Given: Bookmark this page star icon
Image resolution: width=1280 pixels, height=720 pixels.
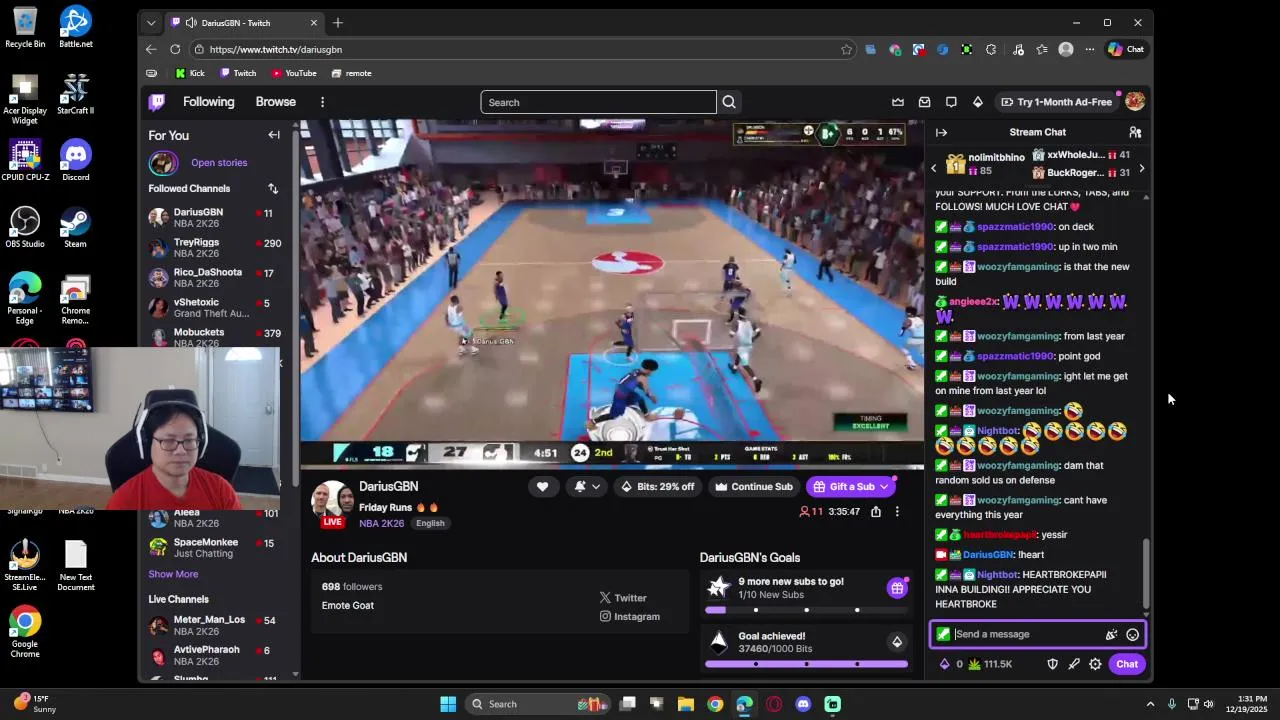Looking at the screenshot, I should pos(846,49).
